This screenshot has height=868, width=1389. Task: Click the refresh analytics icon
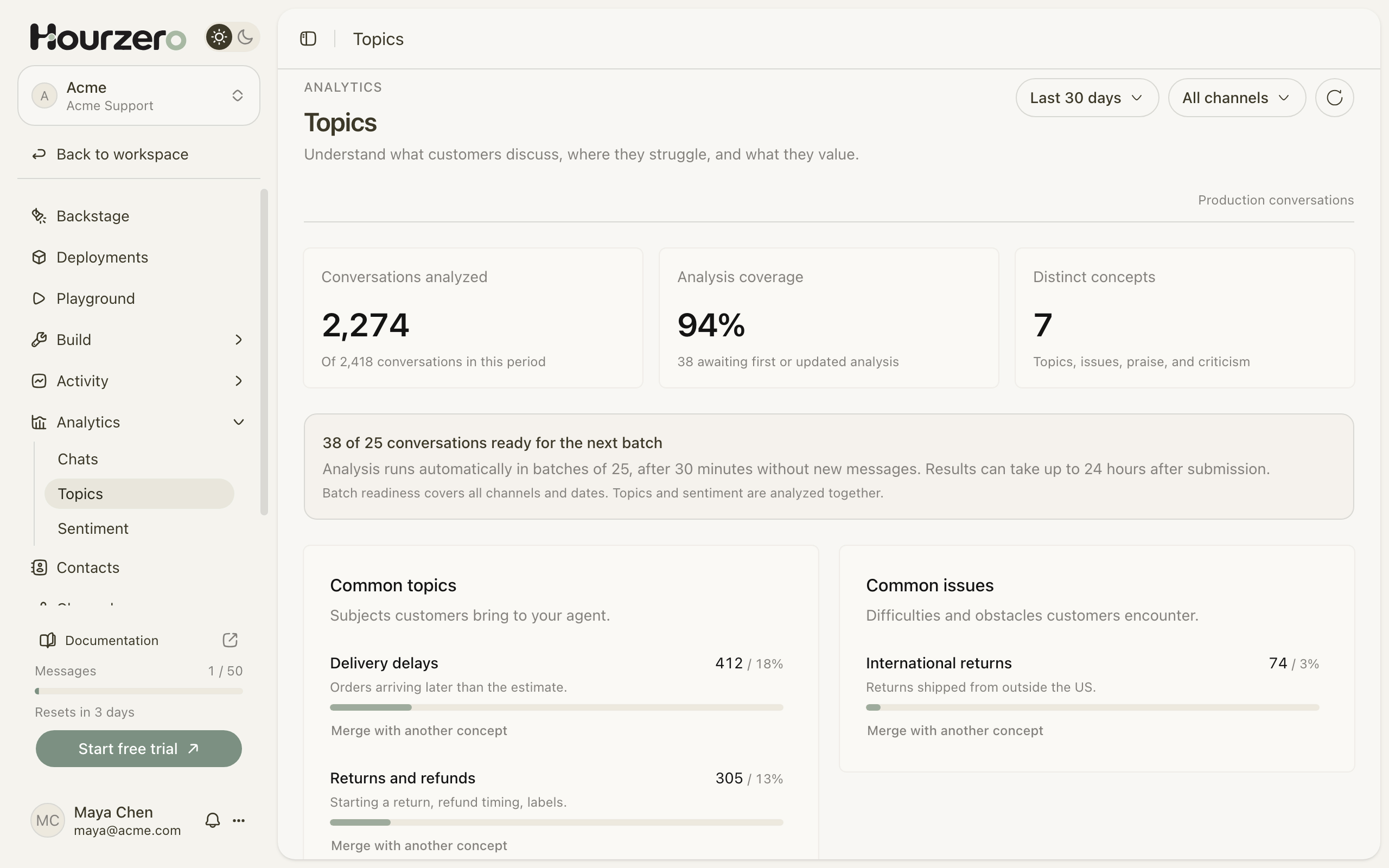pyautogui.click(x=1335, y=98)
